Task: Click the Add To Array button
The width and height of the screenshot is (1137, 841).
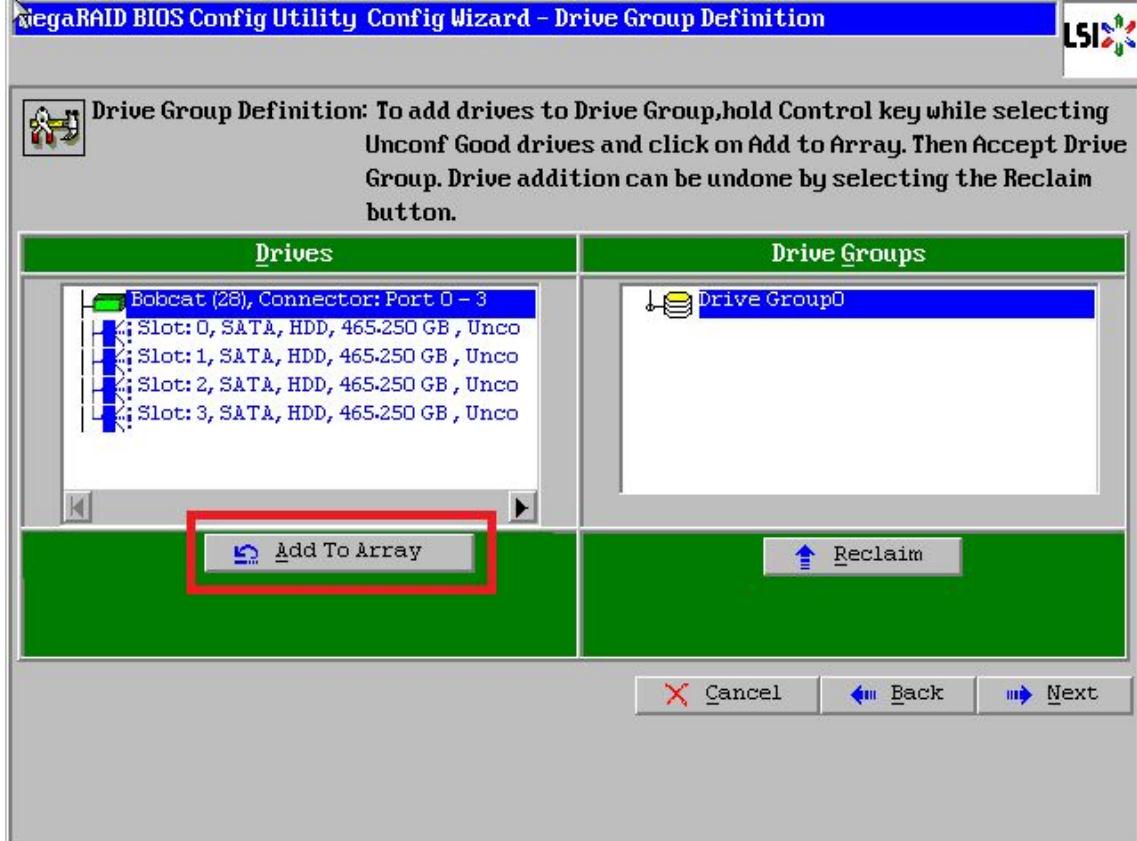Action: coord(339,552)
